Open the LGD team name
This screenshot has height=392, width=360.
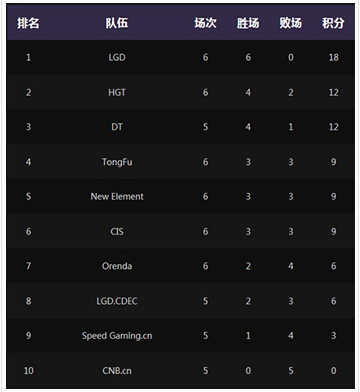pos(117,57)
